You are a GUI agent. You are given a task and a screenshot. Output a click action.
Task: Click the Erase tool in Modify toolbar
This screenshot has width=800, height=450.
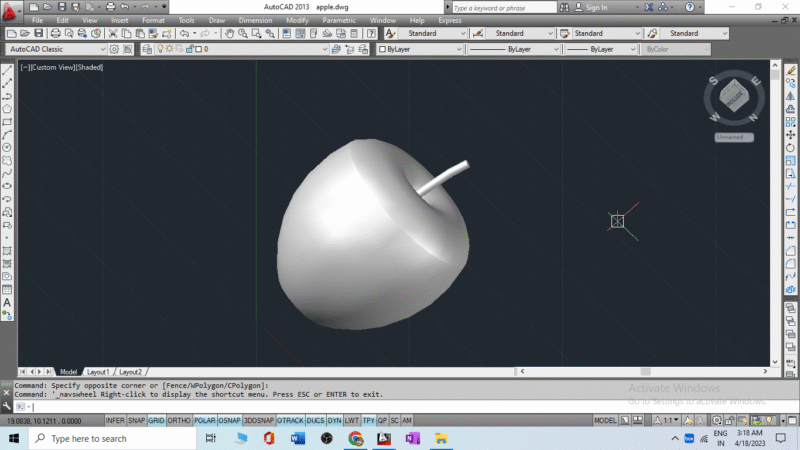pos(790,70)
